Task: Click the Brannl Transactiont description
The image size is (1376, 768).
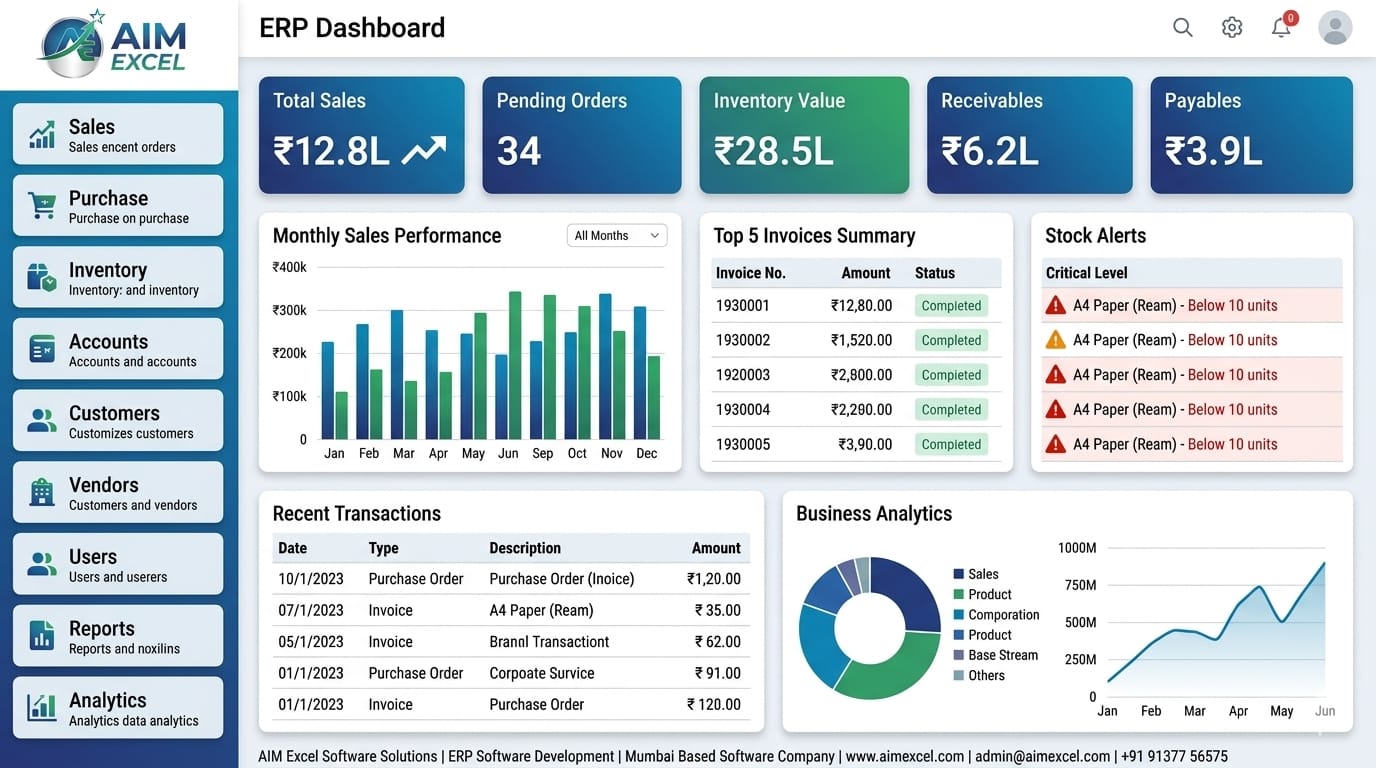Action: (549, 642)
